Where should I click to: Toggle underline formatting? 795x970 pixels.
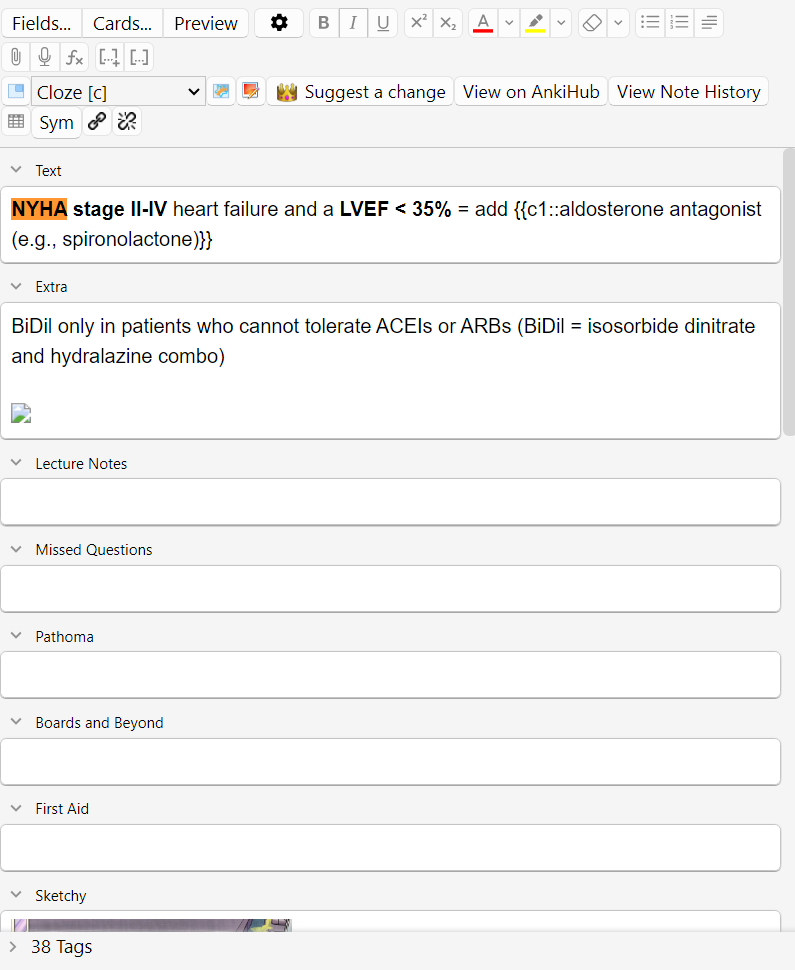point(383,23)
